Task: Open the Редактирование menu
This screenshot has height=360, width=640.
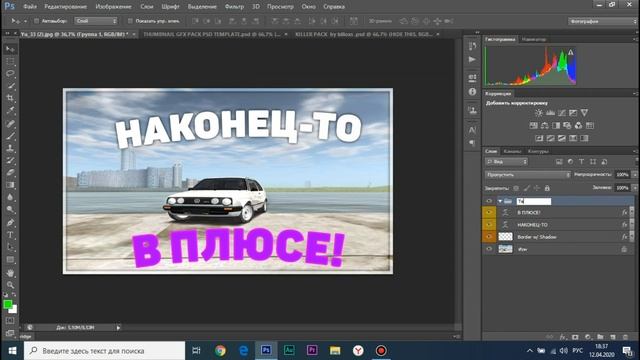Action: 65,7
